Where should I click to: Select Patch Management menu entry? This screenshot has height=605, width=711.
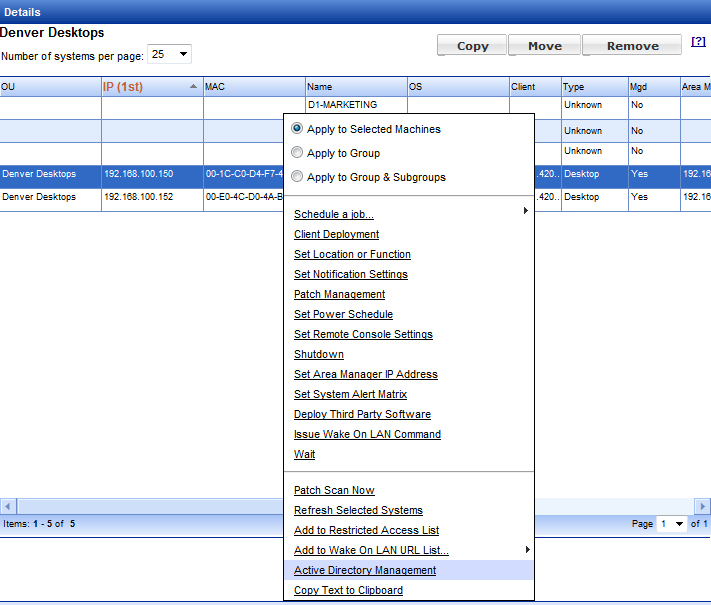point(339,294)
